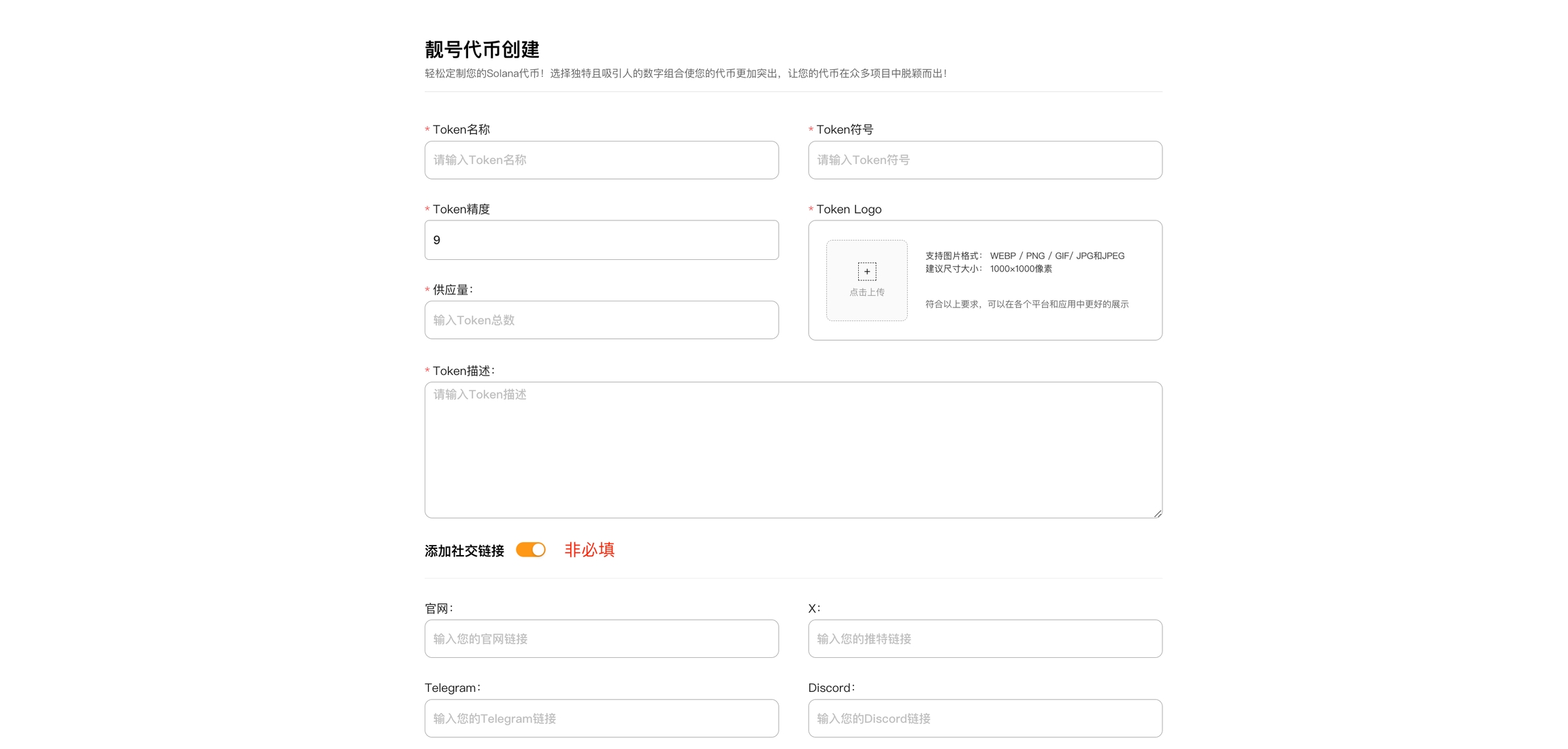Image resolution: width=1568 pixels, height=749 pixels.
Task: Click the Token Logo label
Action: click(848, 210)
